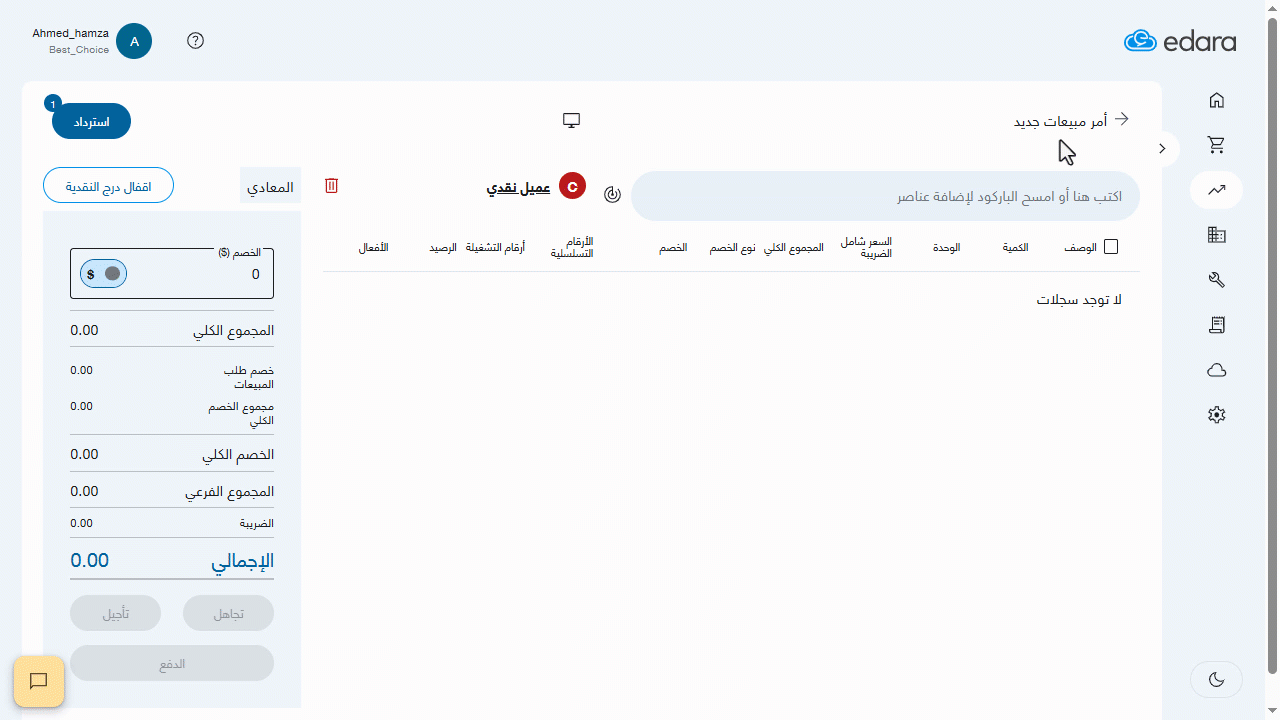Image resolution: width=1280 pixels, height=720 pixels.
Task: Tick the select-all checkbox beside الوصف
Action: 1111,247
